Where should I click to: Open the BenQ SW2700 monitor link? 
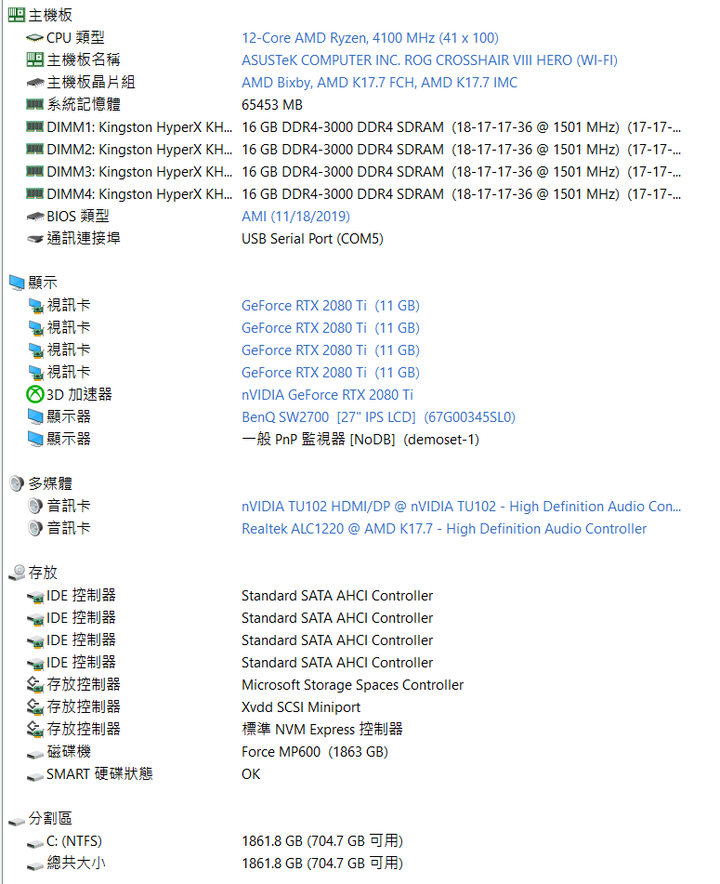[378, 417]
